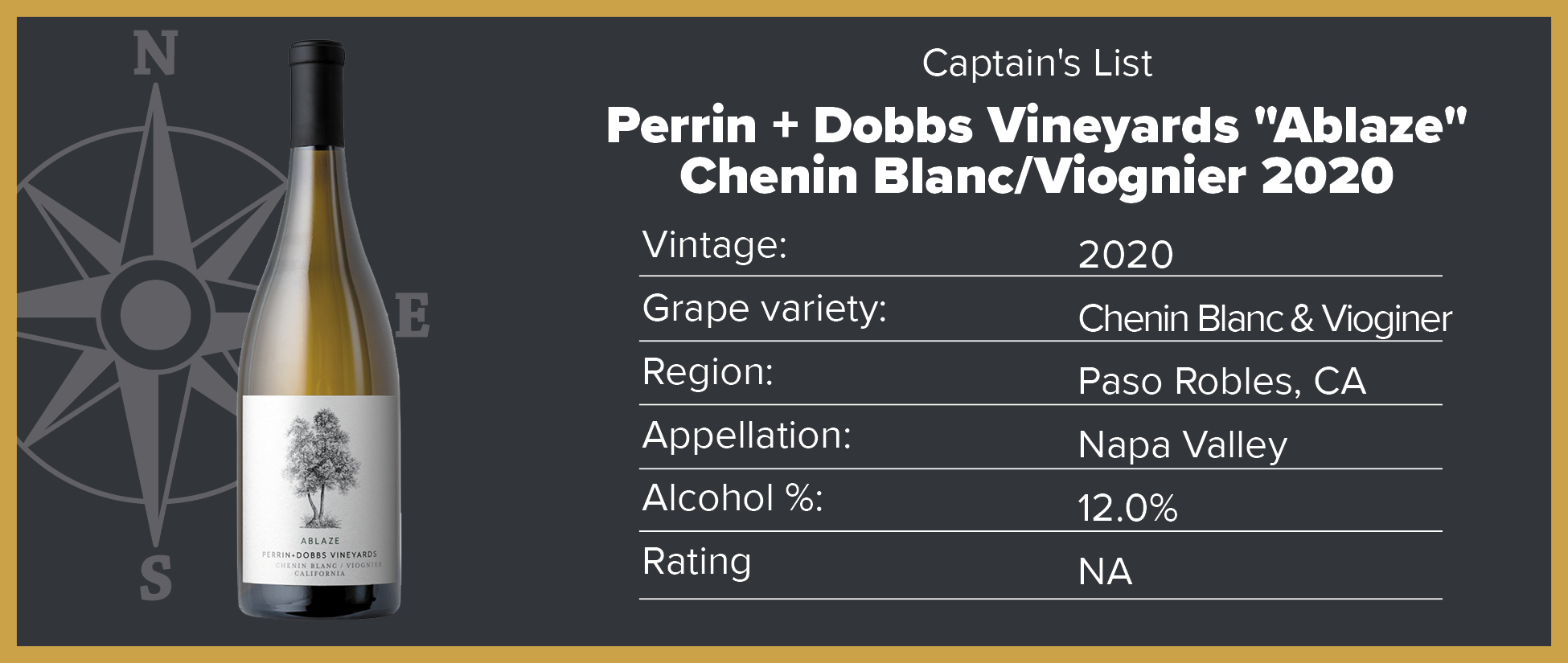The height and width of the screenshot is (663, 1568).
Task: Click the Region label
Action: coord(708,372)
